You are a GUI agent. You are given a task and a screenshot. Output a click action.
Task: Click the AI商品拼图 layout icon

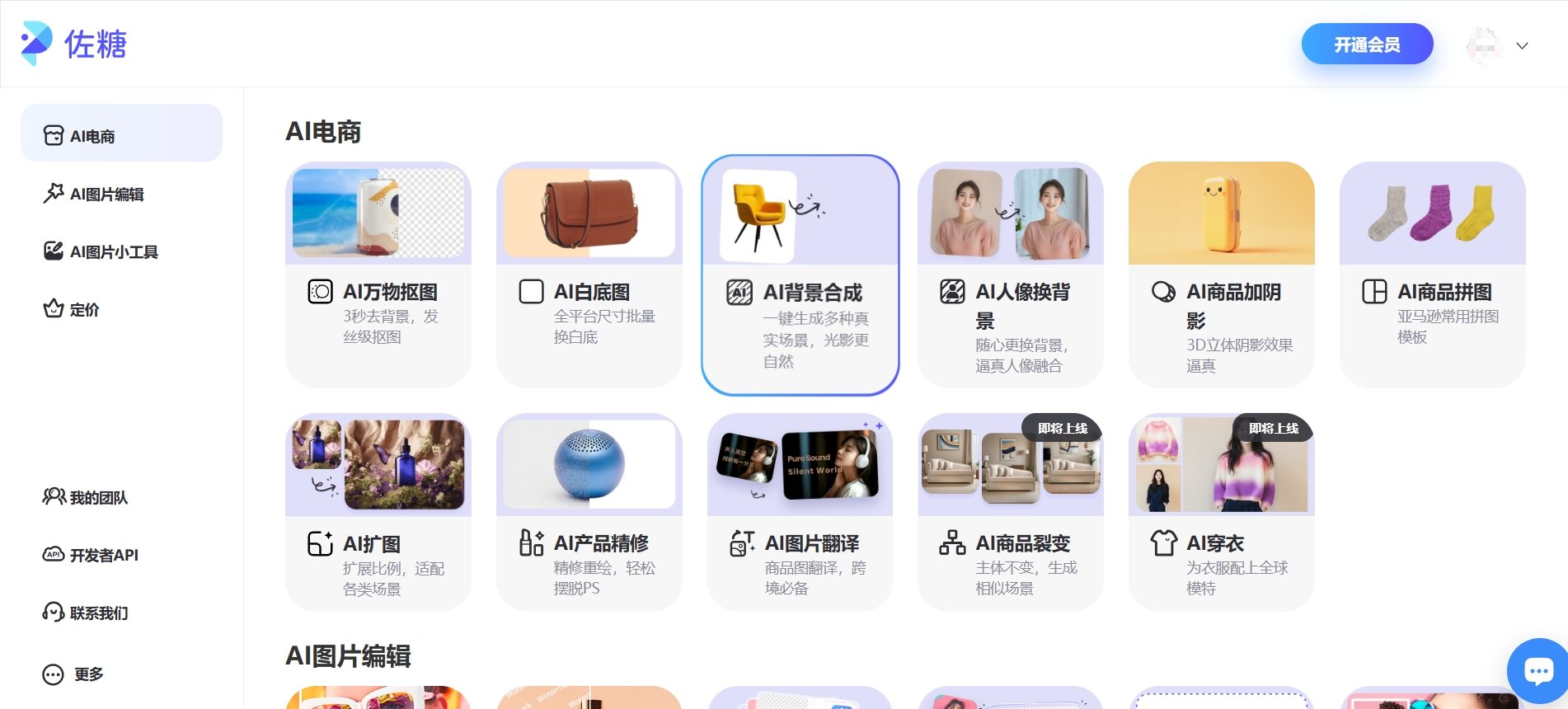pyautogui.click(x=1374, y=291)
